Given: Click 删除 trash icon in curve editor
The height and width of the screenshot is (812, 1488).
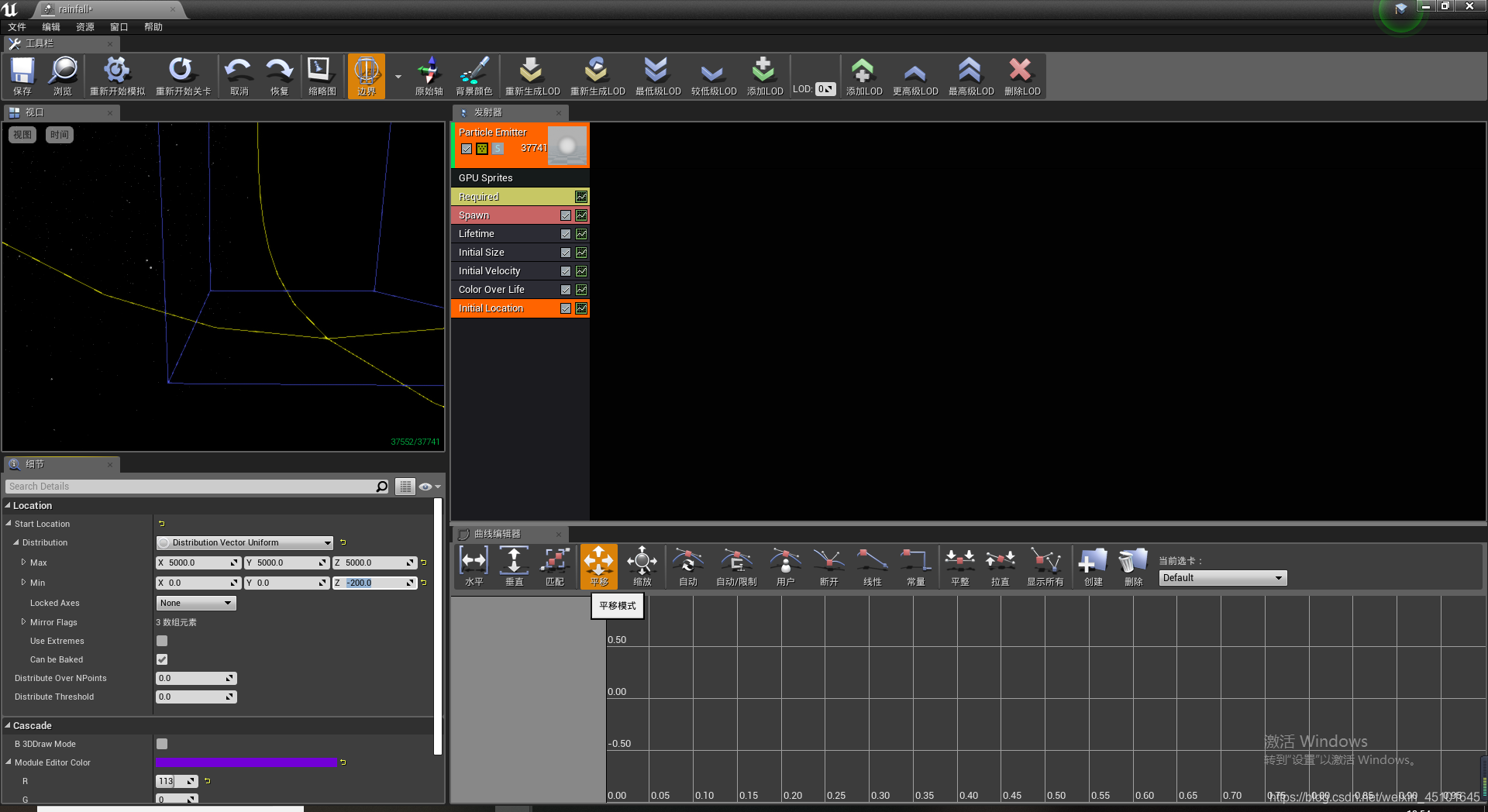Looking at the screenshot, I should pyautogui.click(x=1133, y=566).
